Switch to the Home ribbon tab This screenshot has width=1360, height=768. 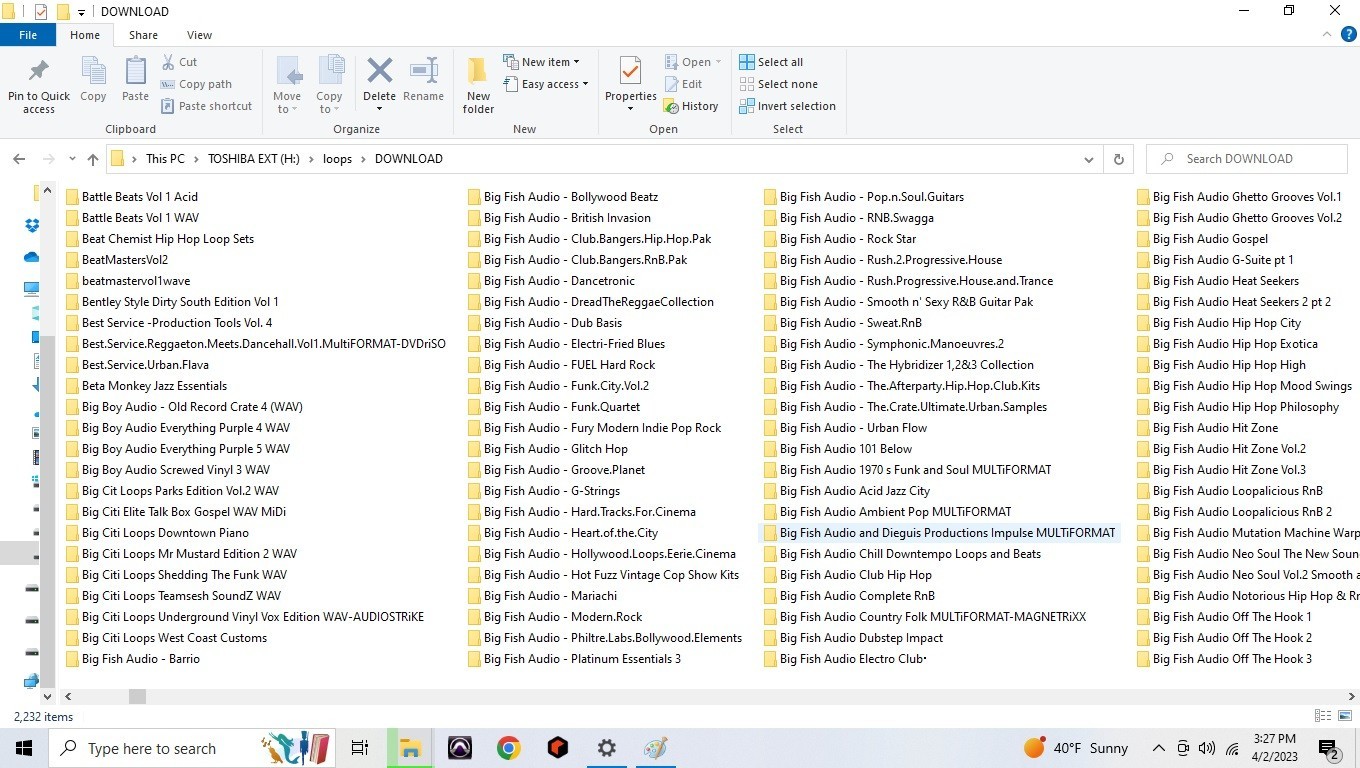pos(85,35)
